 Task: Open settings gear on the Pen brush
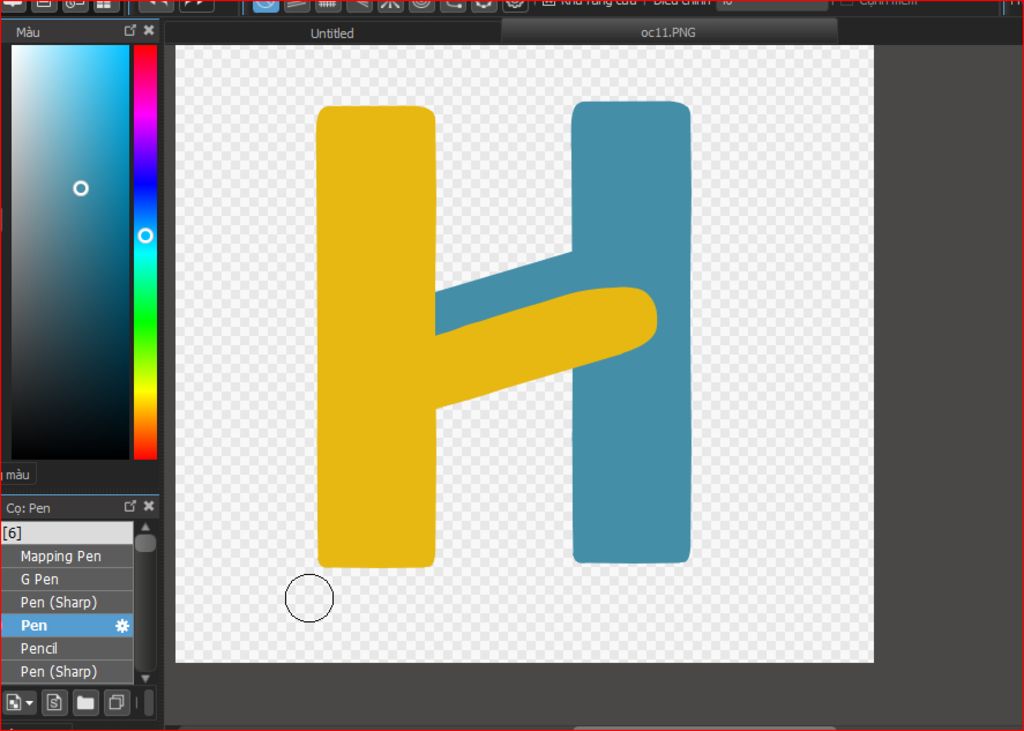[x=122, y=626]
